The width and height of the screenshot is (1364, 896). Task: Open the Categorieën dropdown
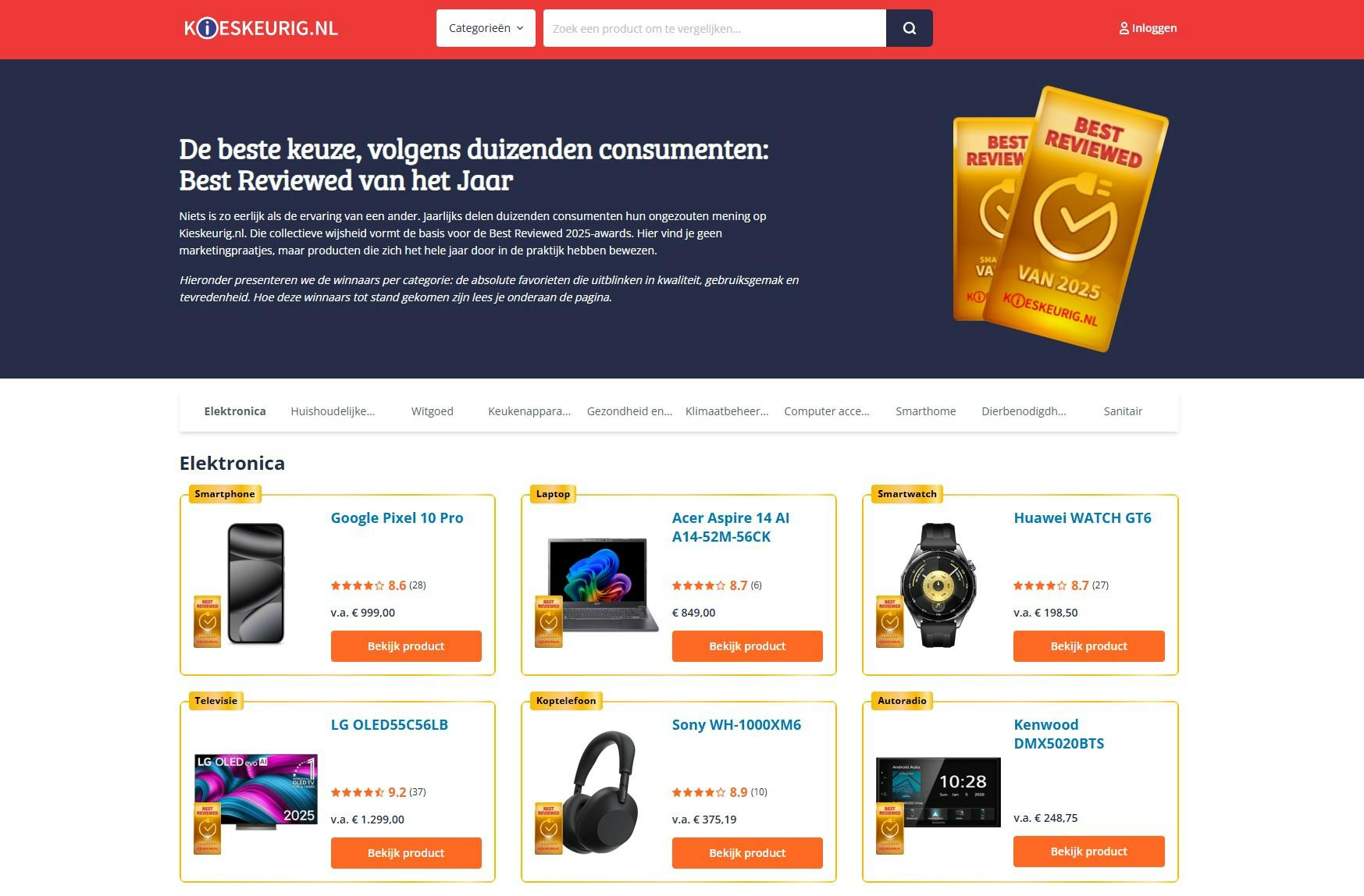pos(486,28)
